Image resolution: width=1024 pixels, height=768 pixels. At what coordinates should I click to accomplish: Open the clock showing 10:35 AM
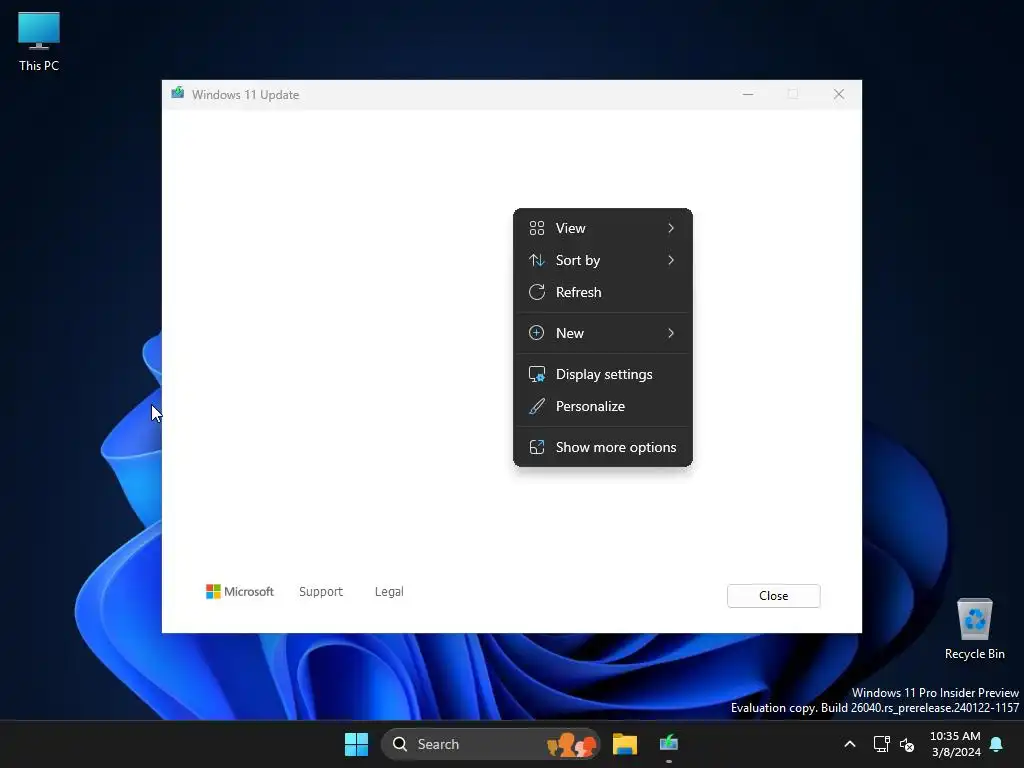pyautogui.click(x=955, y=744)
